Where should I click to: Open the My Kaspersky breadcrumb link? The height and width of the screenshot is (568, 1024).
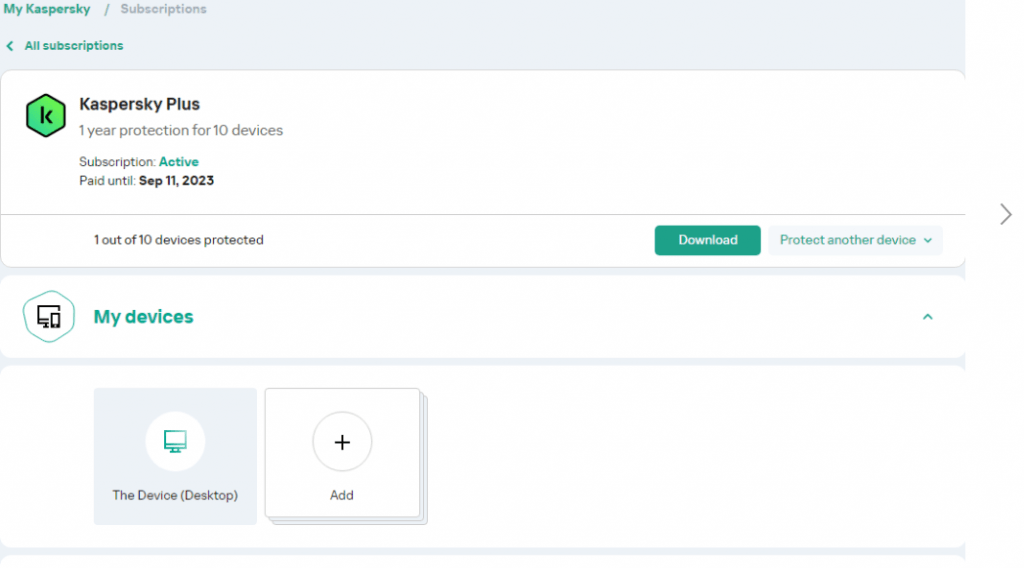[x=47, y=9]
